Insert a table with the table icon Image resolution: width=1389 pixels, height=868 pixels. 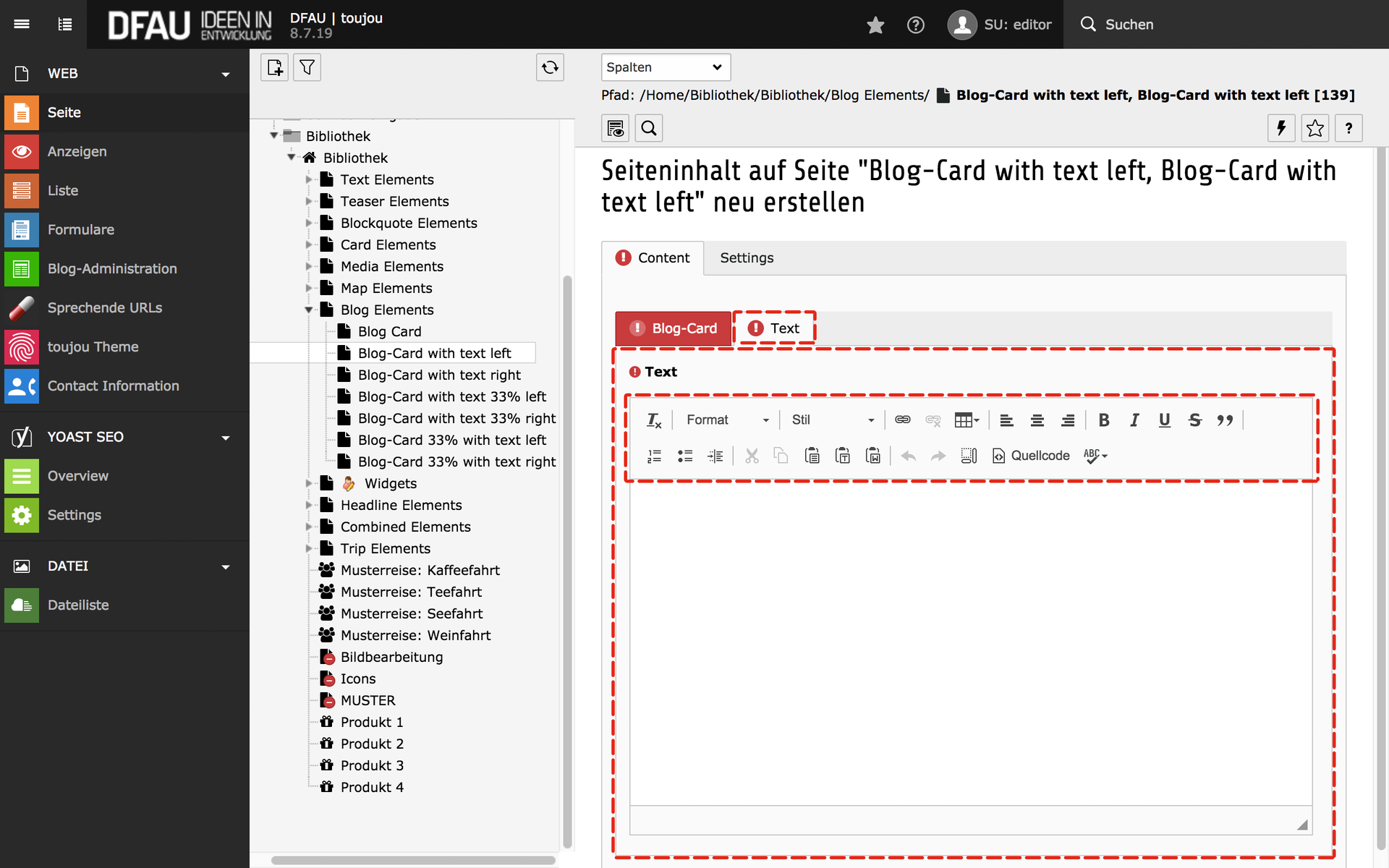point(966,420)
